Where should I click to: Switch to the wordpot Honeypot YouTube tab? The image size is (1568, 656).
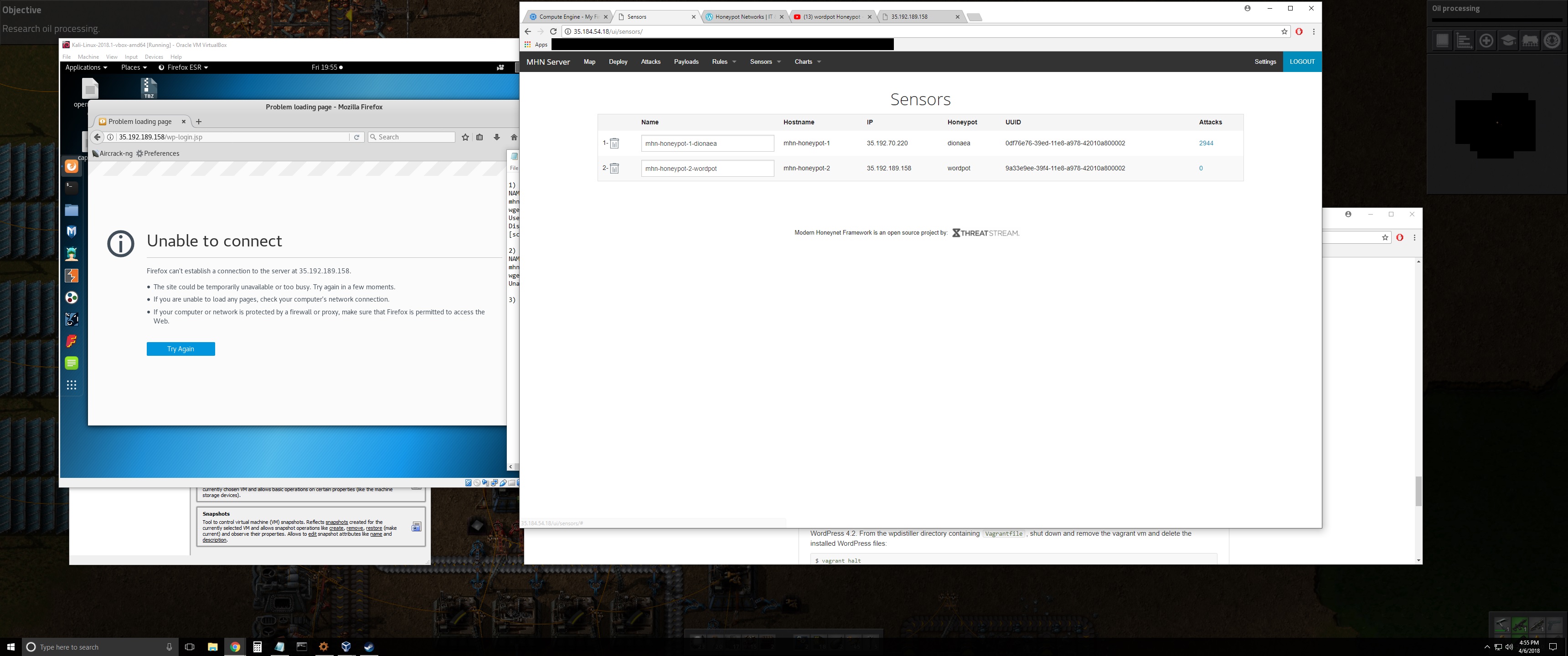tap(831, 17)
